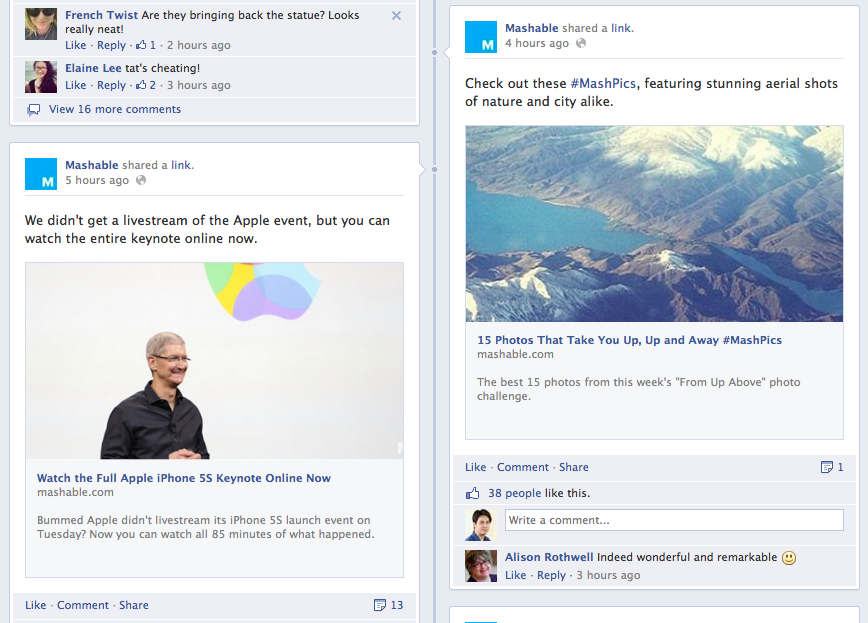Click in Write a comment field

click(x=674, y=520)
